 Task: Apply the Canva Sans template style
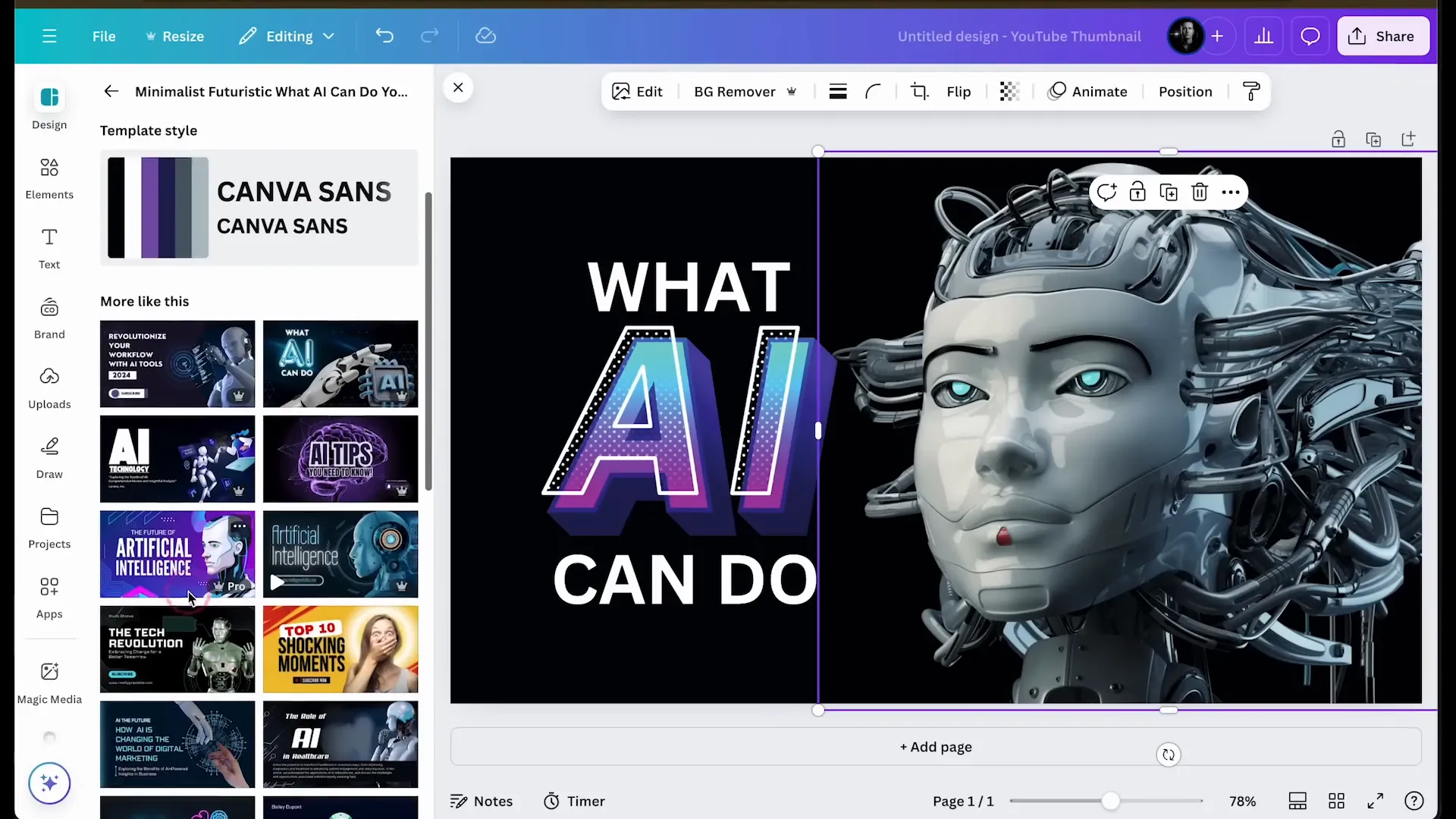tap(259, 207)
